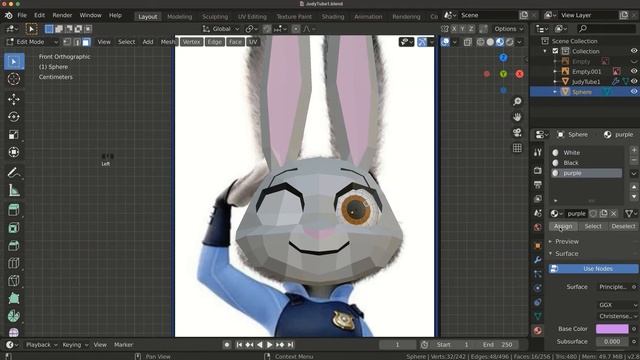Open the viewport Select menu
This screenshot has height=360, width=640.
point(127,42)
